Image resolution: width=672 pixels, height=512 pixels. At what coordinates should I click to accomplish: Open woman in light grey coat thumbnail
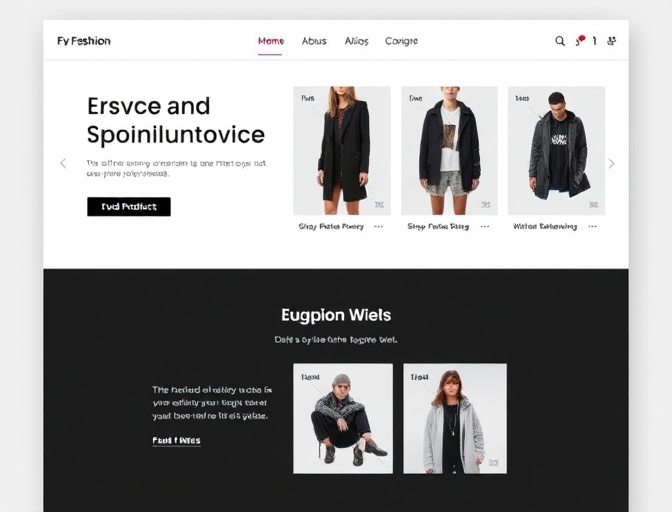coord(455,419)
